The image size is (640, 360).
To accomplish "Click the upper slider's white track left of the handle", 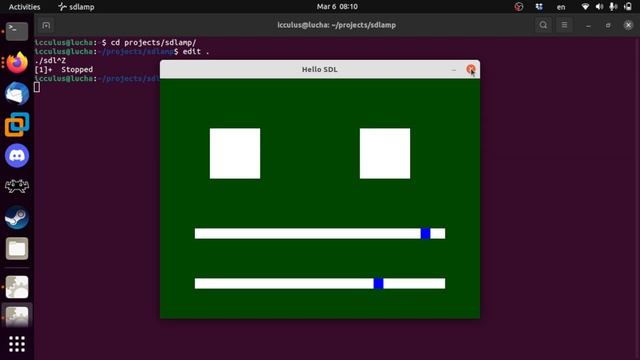I will pos(307,233).
